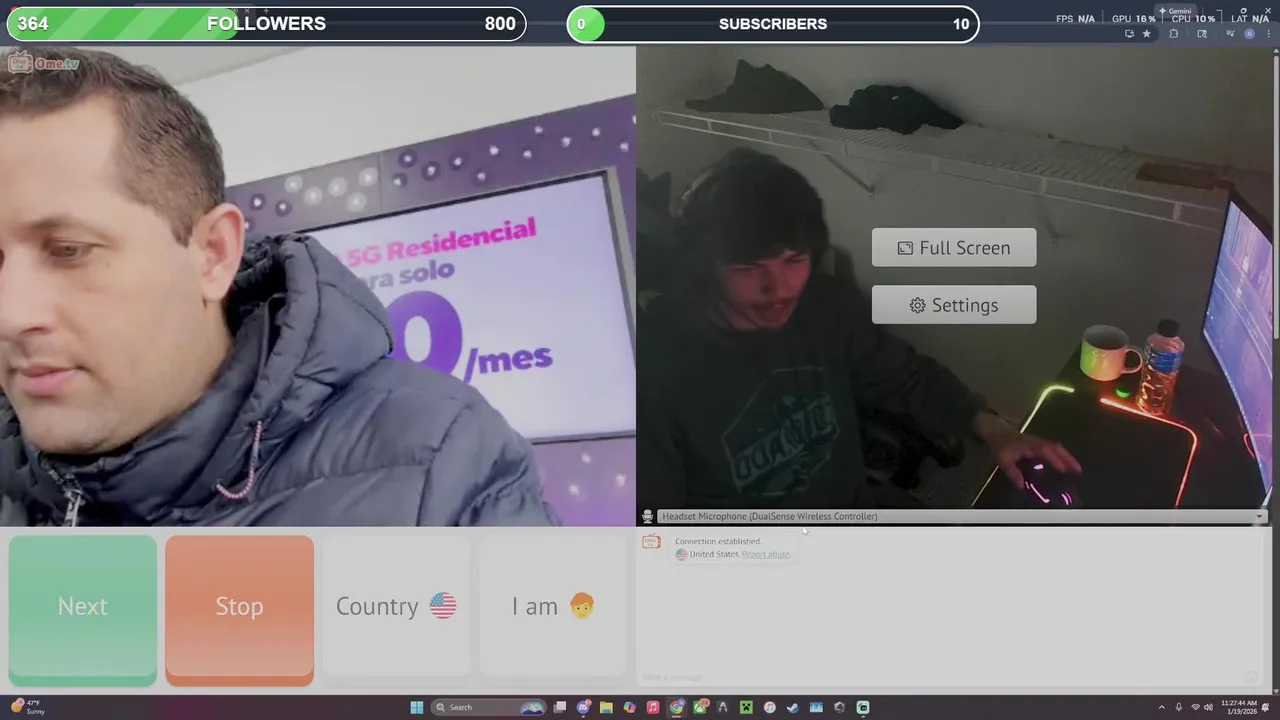
Task: Click the United States chat text
Action: [x=714, y=554]
